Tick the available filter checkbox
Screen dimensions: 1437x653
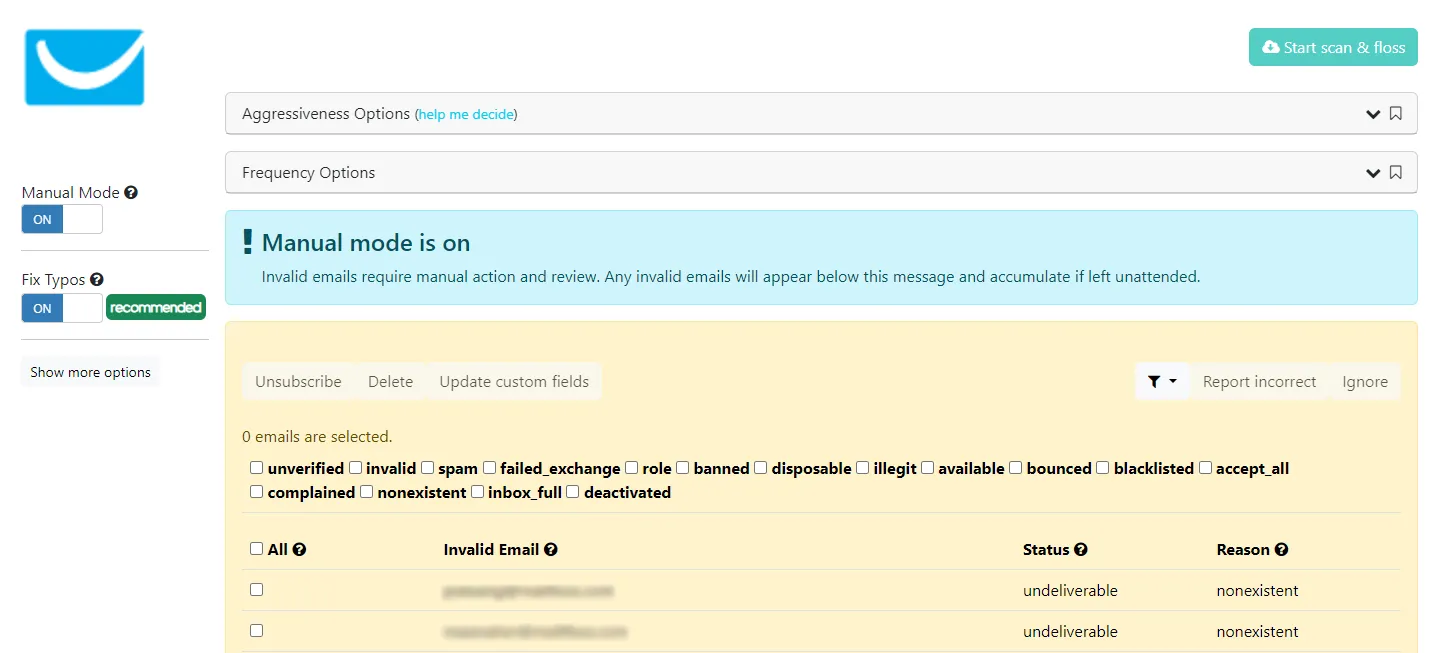[927, 468]
